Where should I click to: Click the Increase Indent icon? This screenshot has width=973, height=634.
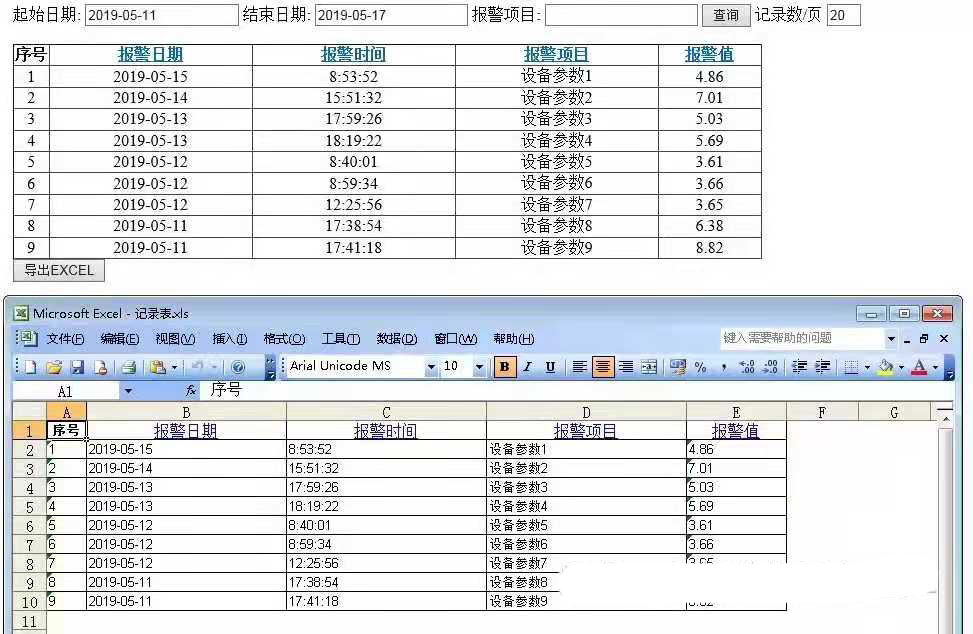(823, 367)
